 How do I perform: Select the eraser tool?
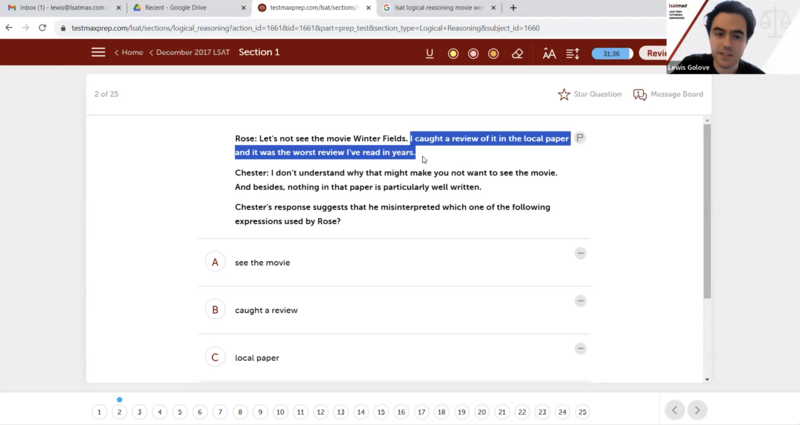pos(517,53)
